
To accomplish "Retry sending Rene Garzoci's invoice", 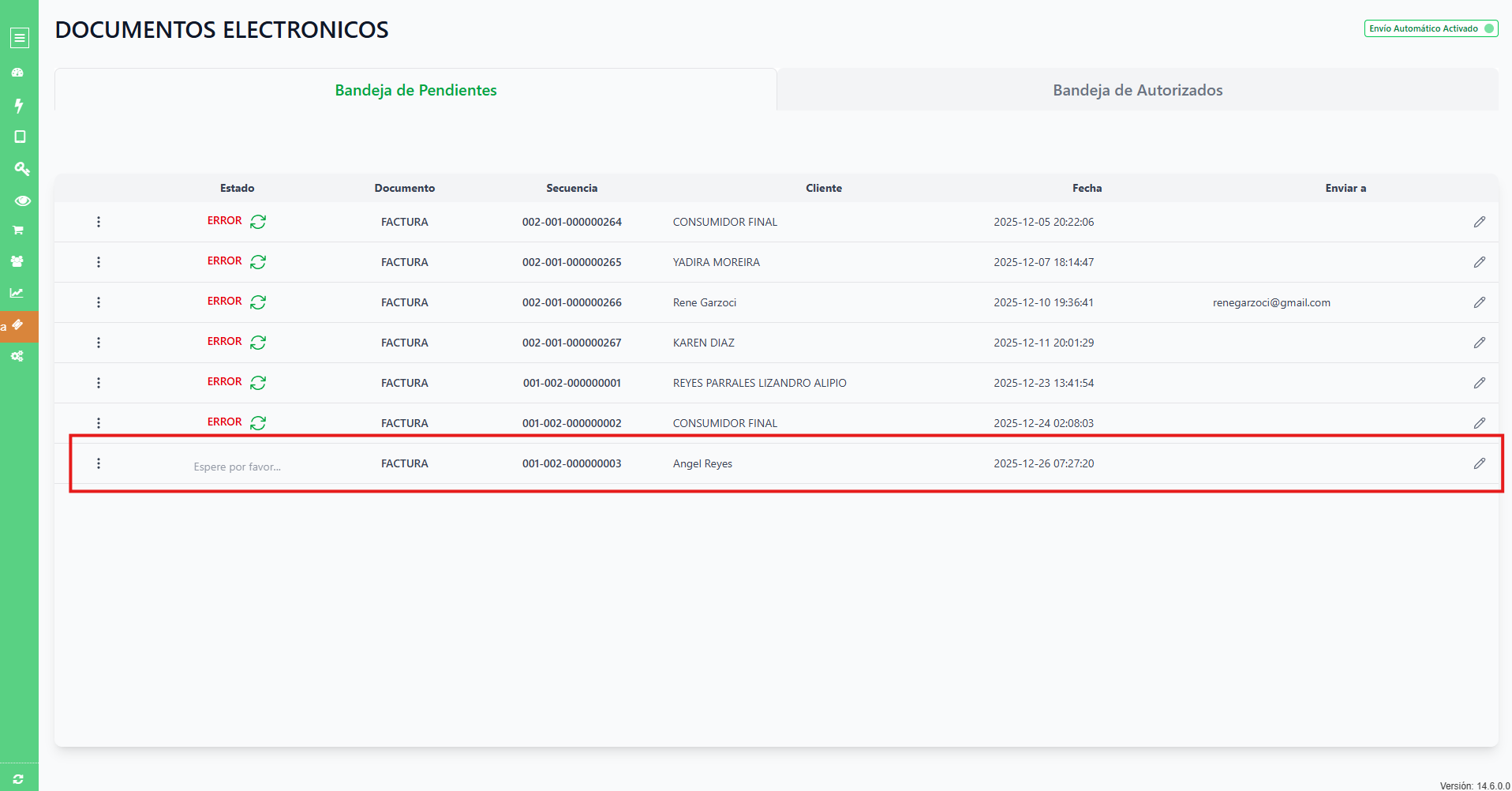I will [x=258, y=302].
